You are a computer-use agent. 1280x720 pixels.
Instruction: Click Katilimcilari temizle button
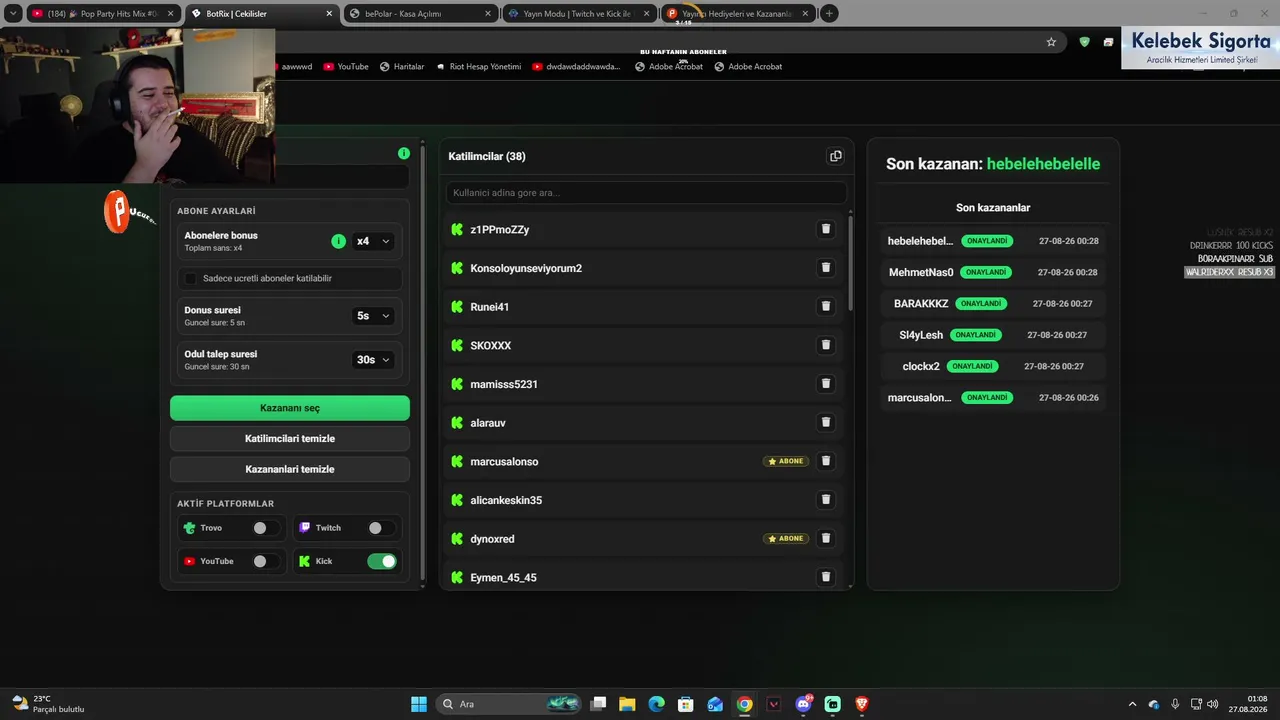(290, 439)
